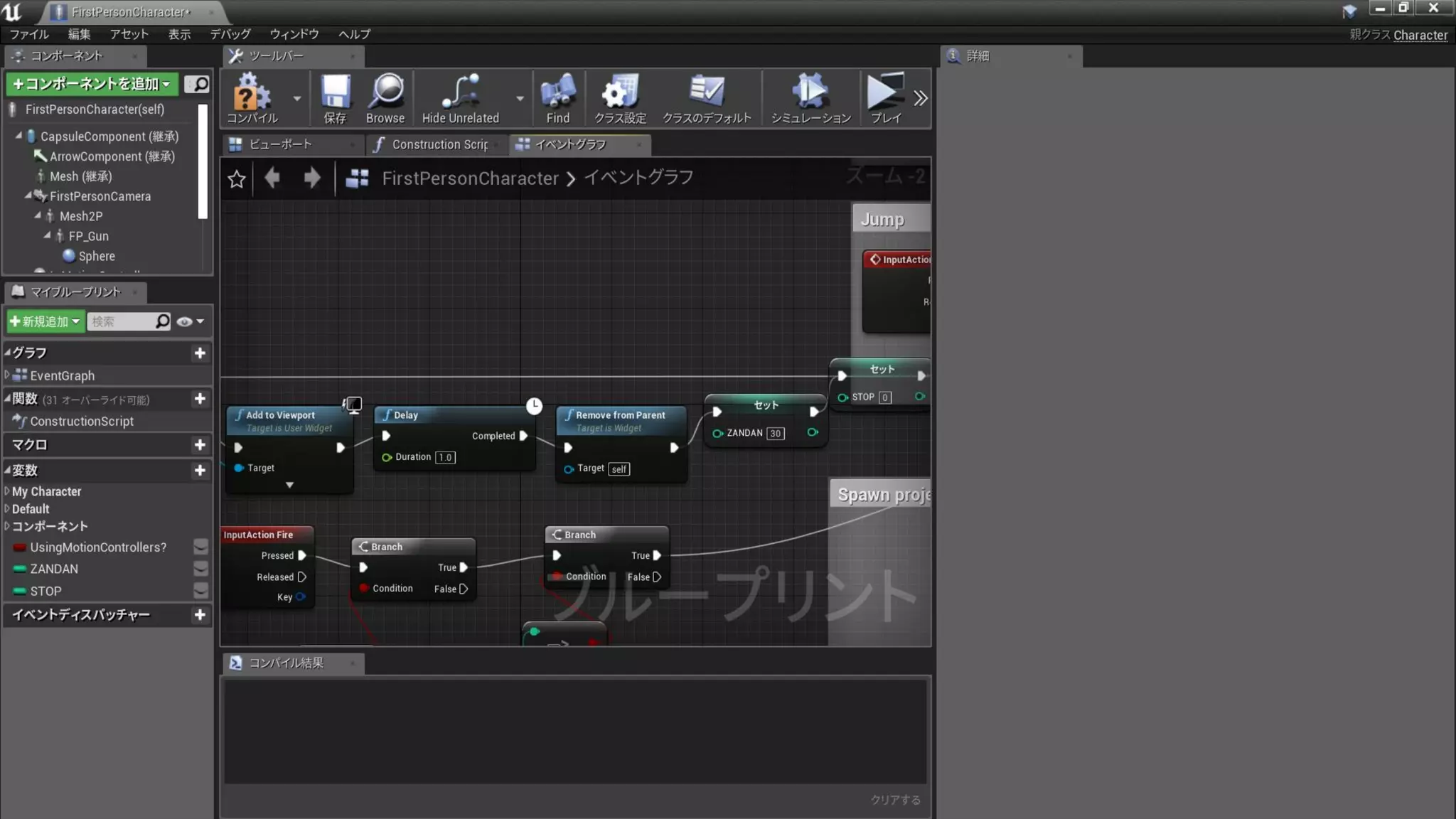
Task: Switch to the Construction Script tab
Action: [439, 144]
